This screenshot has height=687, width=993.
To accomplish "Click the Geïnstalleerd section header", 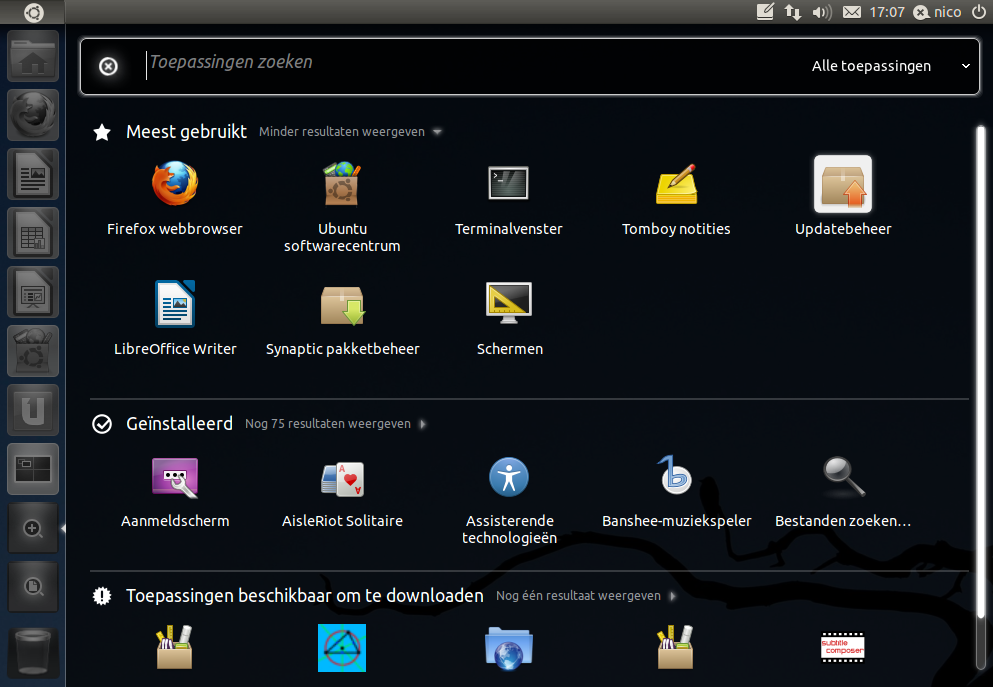I will click(179, 424).
